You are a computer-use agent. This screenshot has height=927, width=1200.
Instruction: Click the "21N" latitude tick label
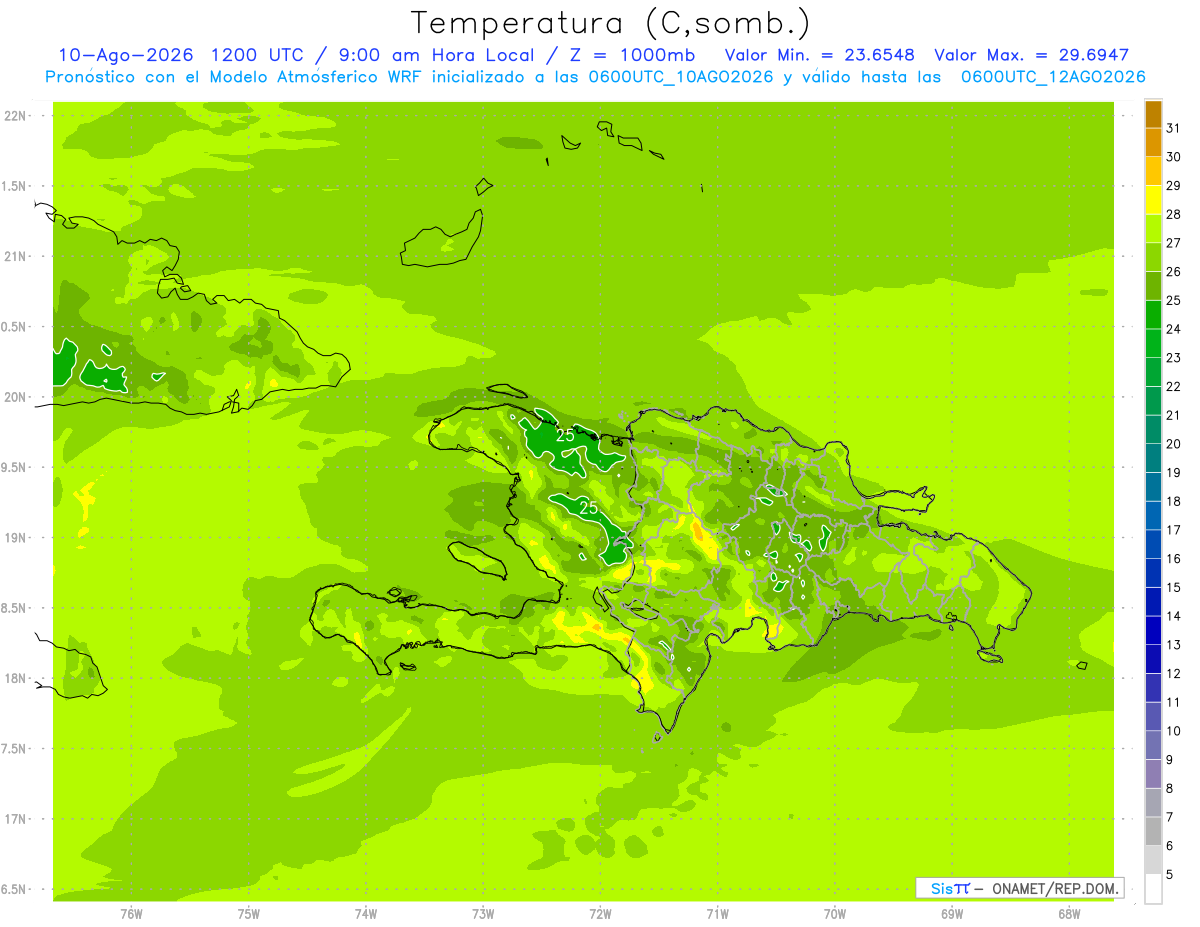tap(17, 257)
